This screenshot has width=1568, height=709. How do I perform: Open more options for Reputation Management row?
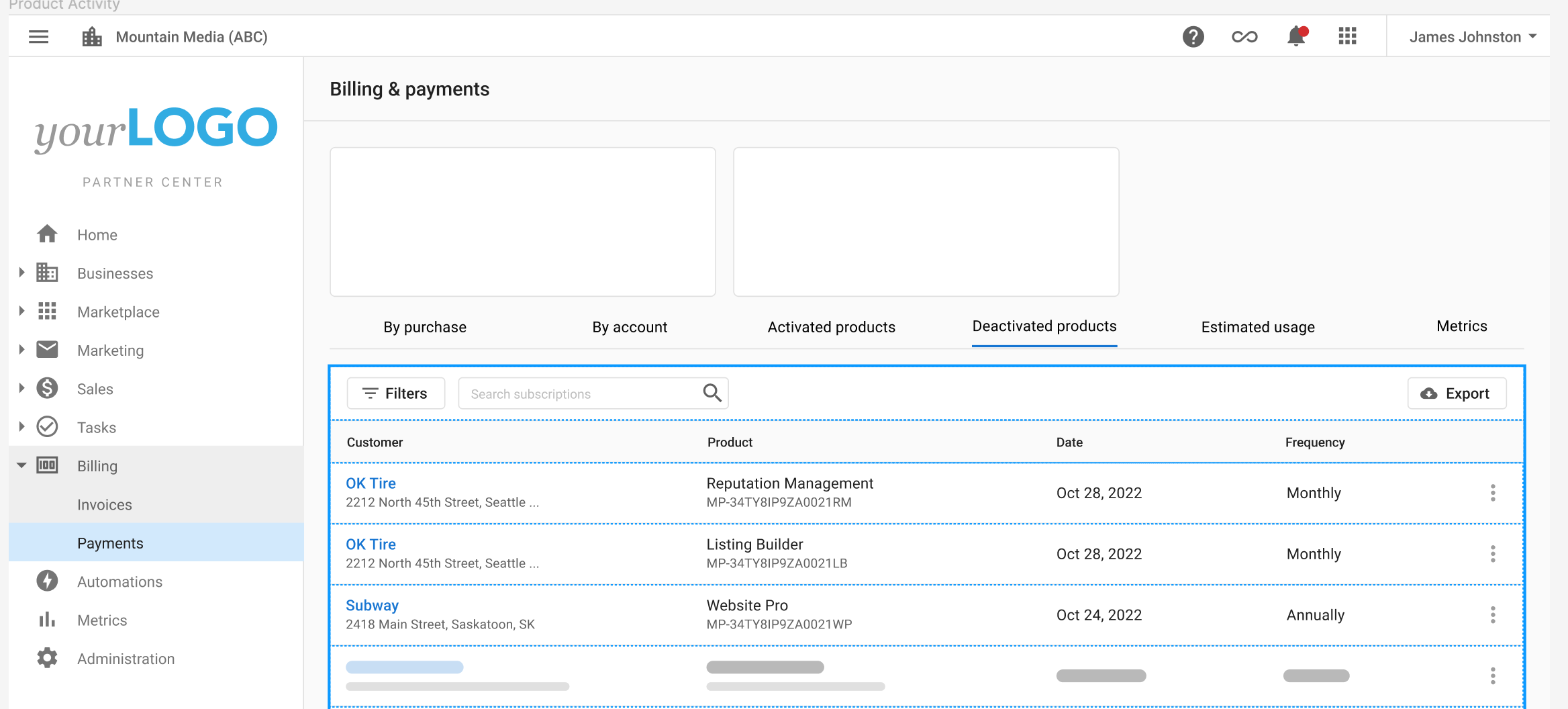(1493, 493)
